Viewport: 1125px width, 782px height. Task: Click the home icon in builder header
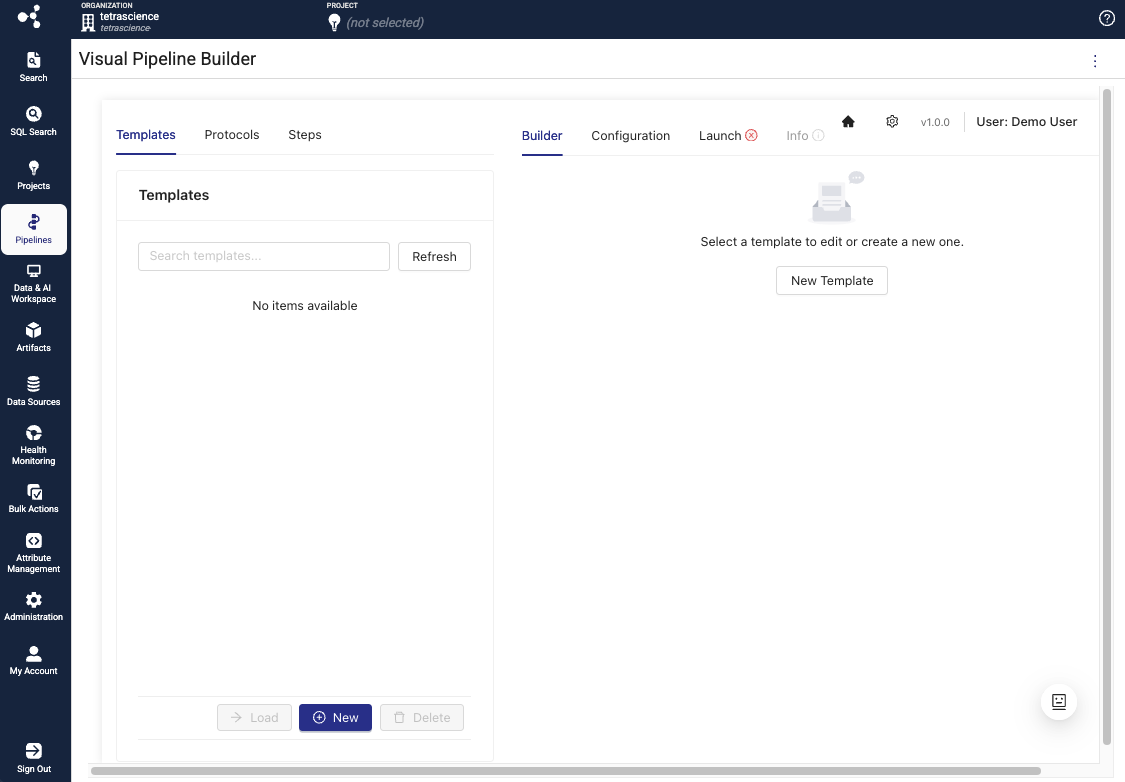tap(848, 121)
